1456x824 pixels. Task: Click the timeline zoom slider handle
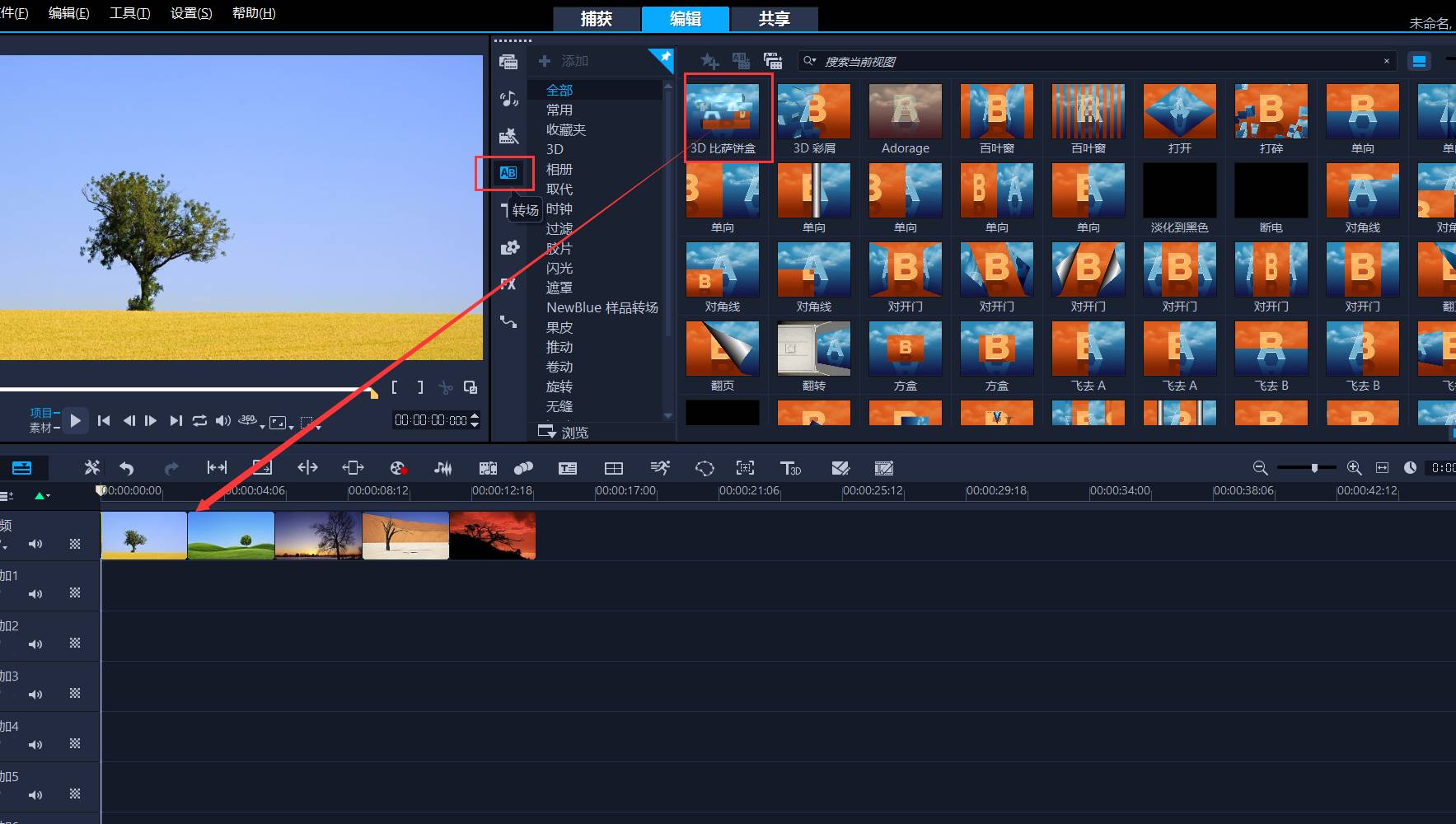click(x=1314, y=468)
